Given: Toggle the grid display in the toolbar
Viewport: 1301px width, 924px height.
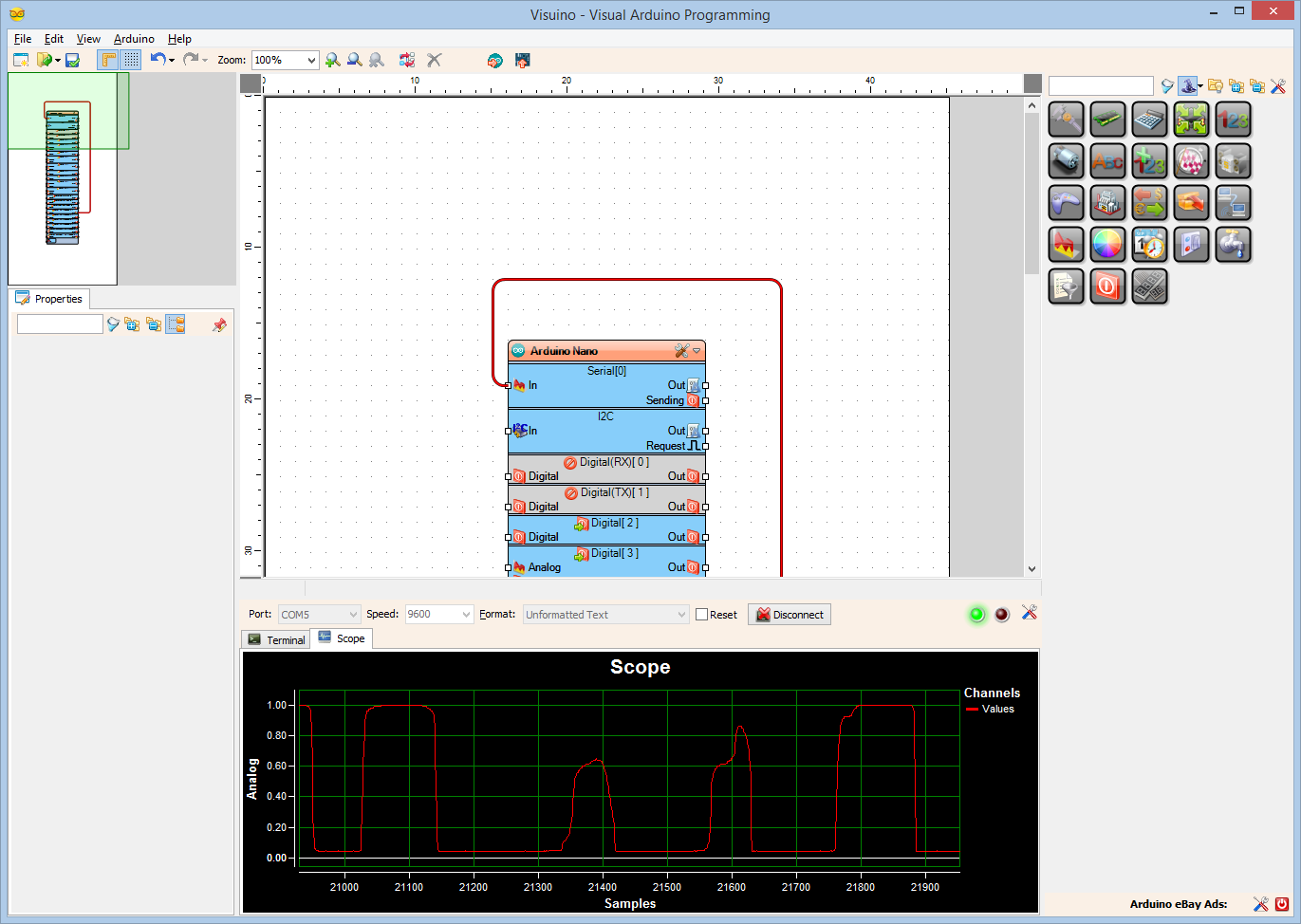Looking at the screenshot, I should point(130,60).
